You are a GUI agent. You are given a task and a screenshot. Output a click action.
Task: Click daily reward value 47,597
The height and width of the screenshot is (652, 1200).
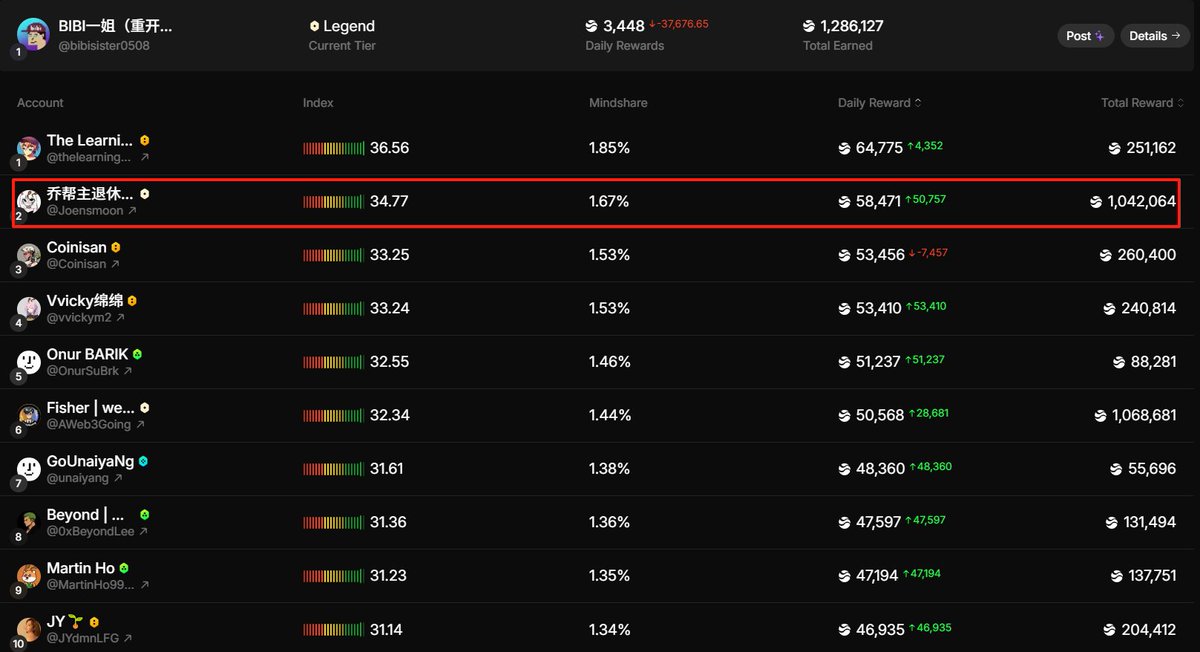tap(878, 522)
